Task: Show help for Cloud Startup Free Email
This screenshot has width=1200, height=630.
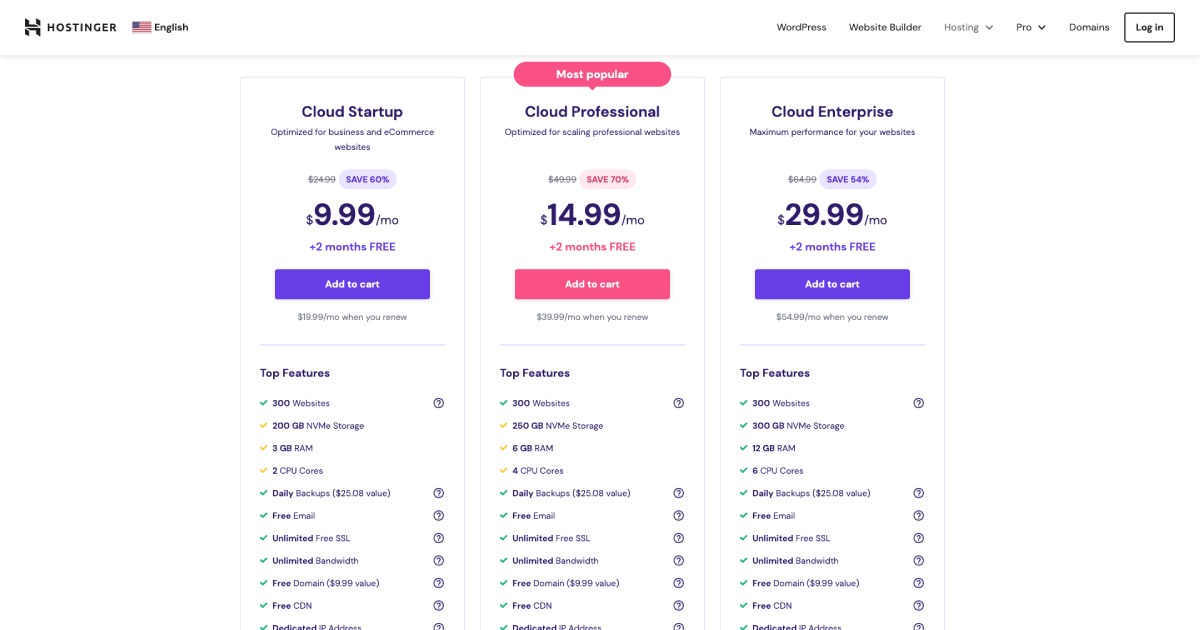Action: click(x=438, y=516)
